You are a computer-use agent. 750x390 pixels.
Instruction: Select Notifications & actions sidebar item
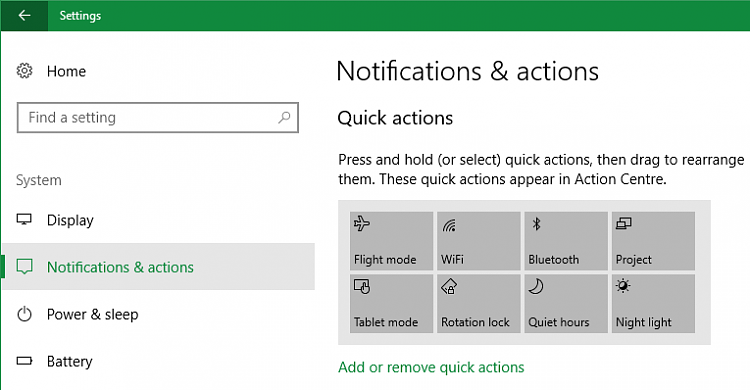click(158, 267)
